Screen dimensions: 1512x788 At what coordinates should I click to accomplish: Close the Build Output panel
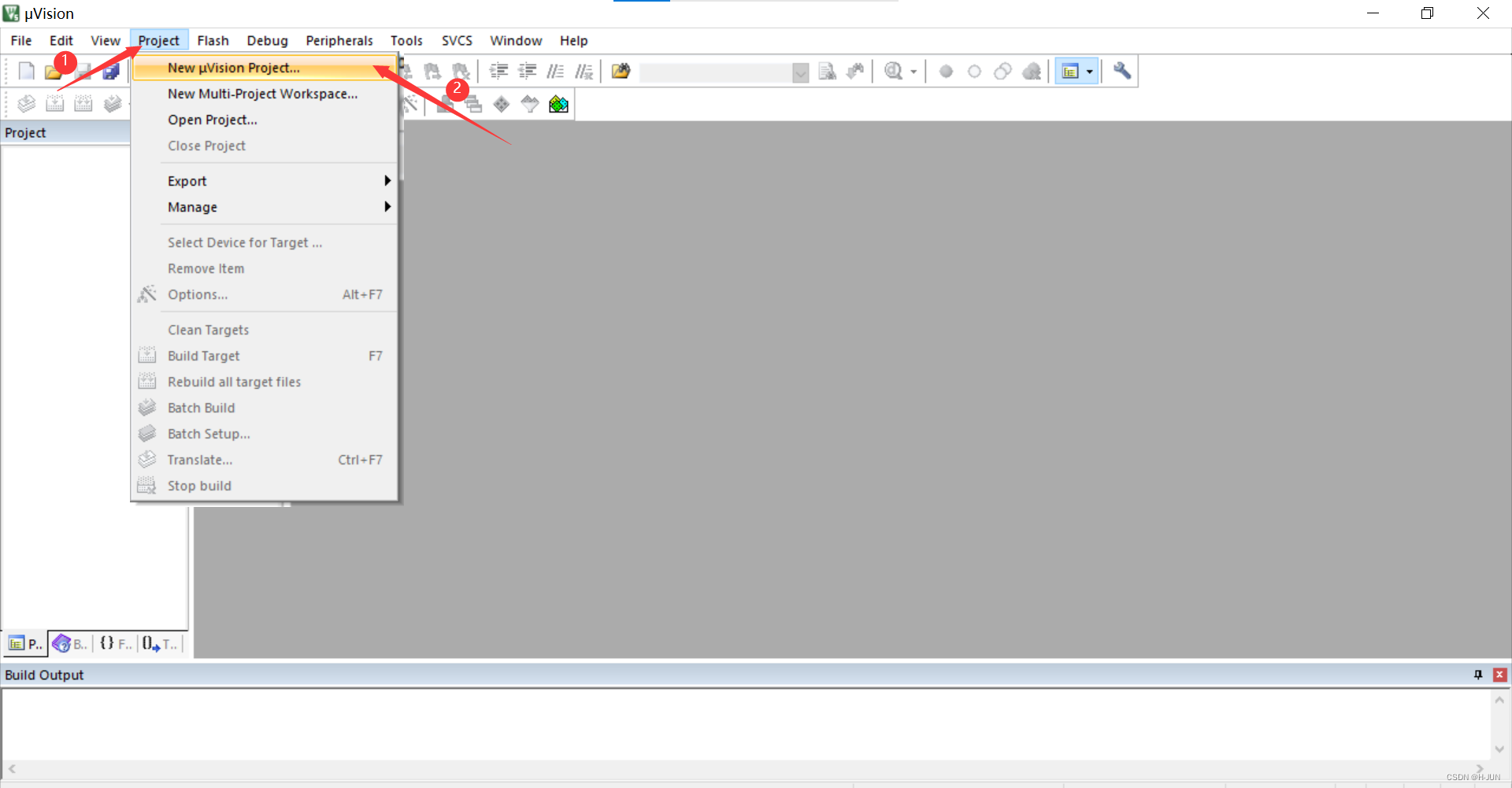[1499, 675]
